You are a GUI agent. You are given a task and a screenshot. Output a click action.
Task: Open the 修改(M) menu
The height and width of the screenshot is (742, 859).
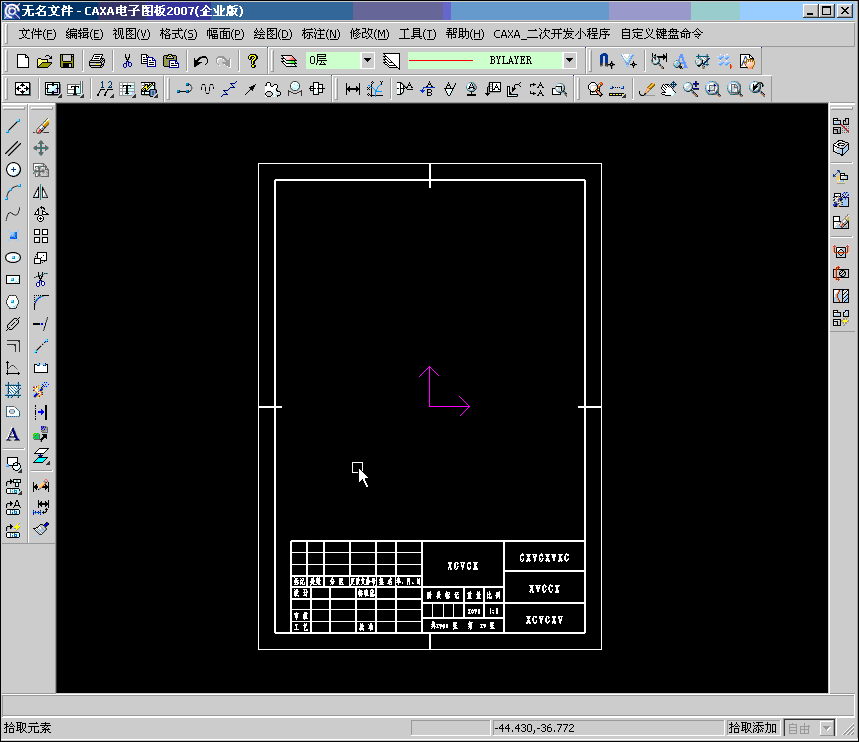click(x=369, y=34)
